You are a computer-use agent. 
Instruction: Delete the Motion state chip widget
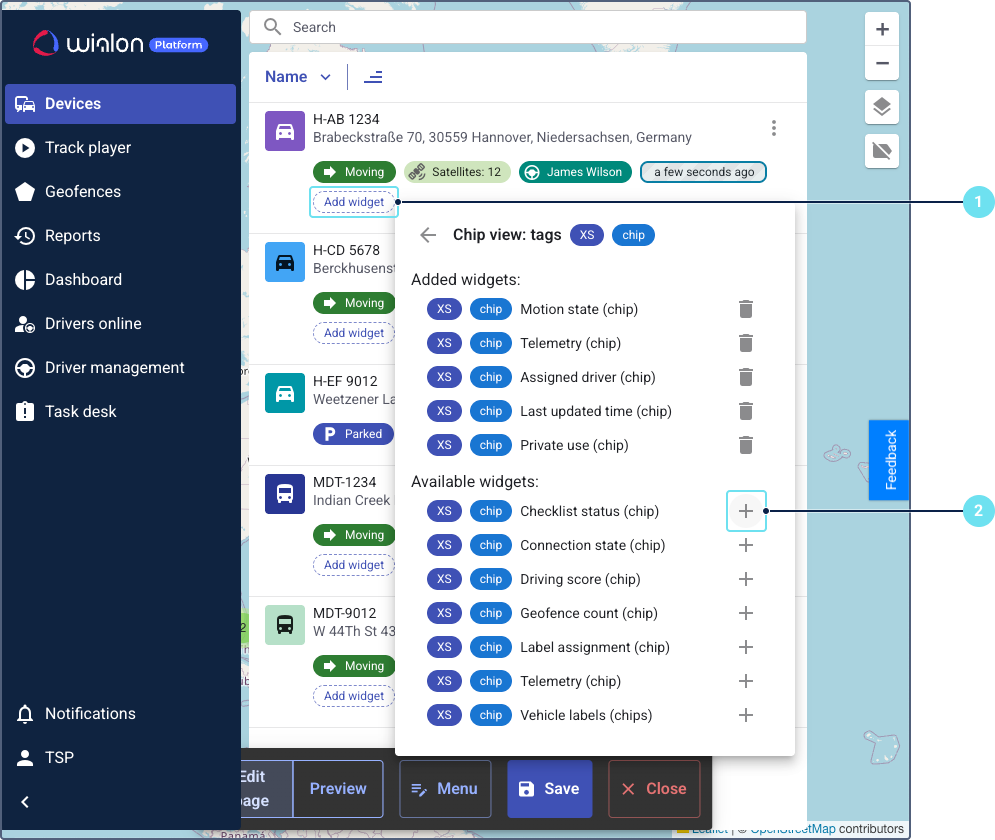point(745,309)
